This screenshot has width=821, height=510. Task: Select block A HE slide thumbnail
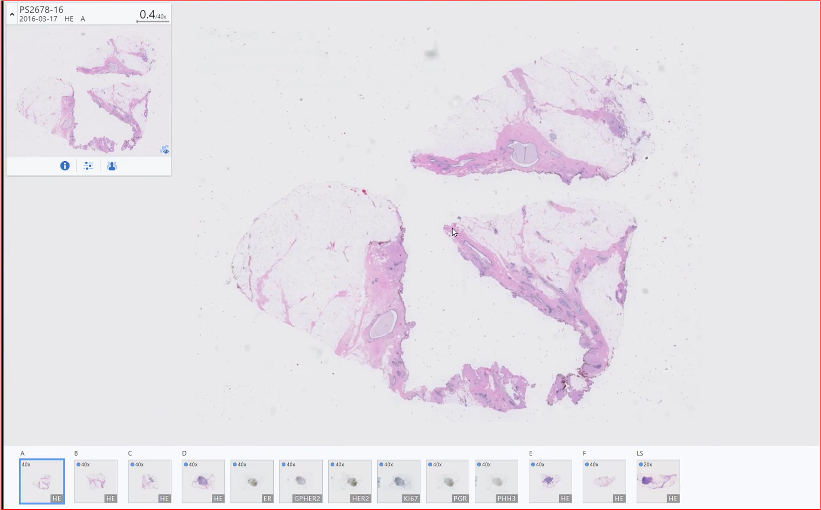pyautogui.click(x=42, y=481)
